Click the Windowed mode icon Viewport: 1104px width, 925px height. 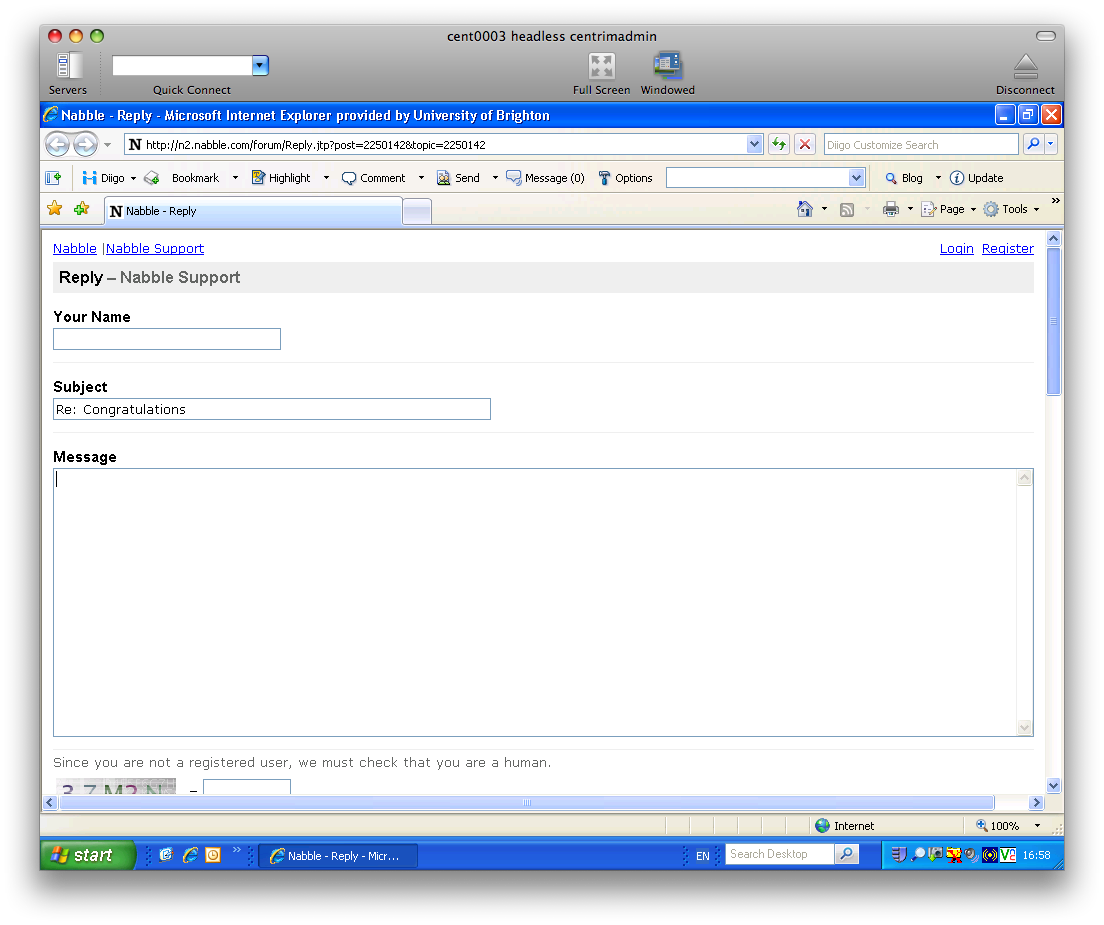667,67
